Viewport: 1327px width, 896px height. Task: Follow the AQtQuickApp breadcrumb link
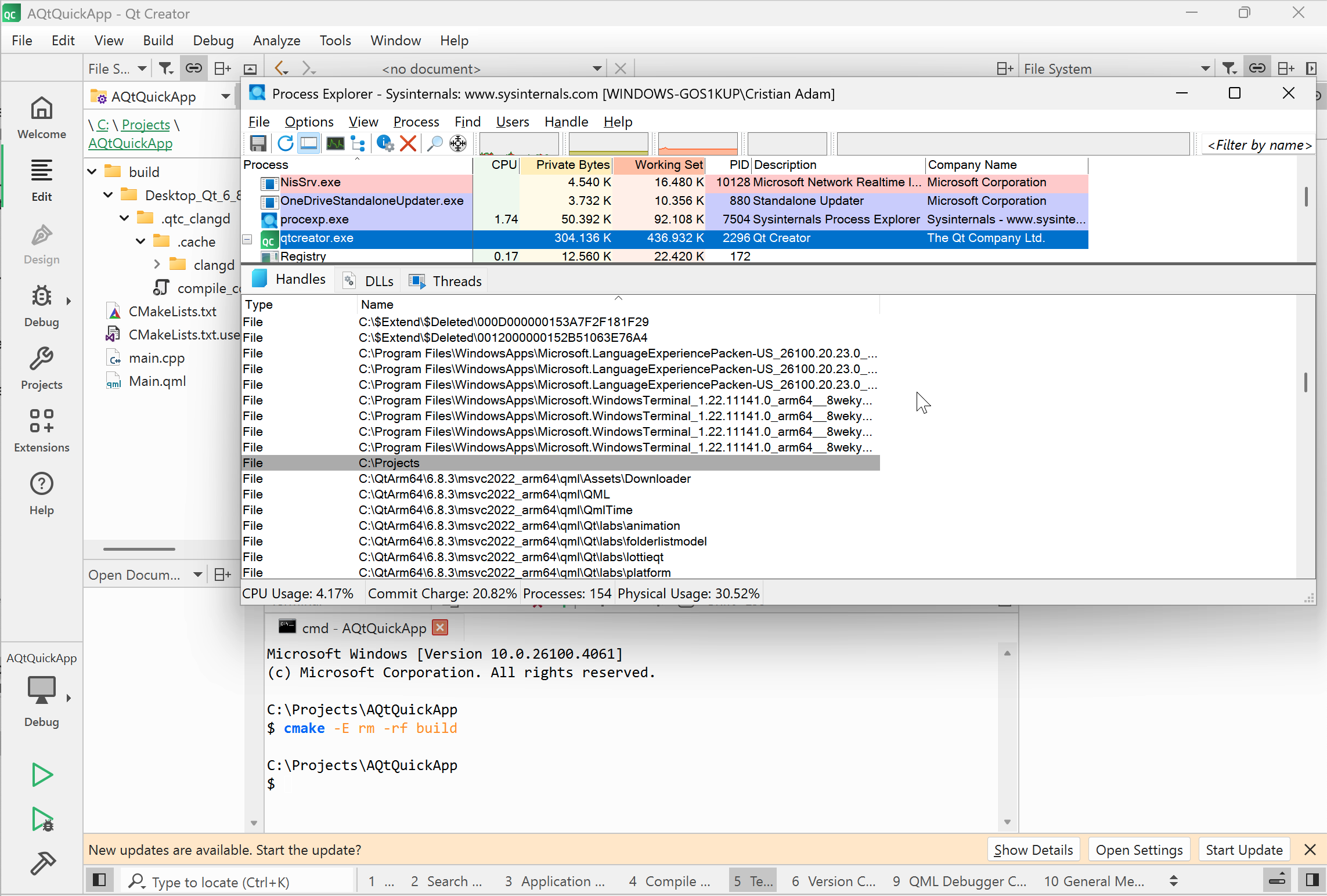pyautogui.click(x=130, y=143)
